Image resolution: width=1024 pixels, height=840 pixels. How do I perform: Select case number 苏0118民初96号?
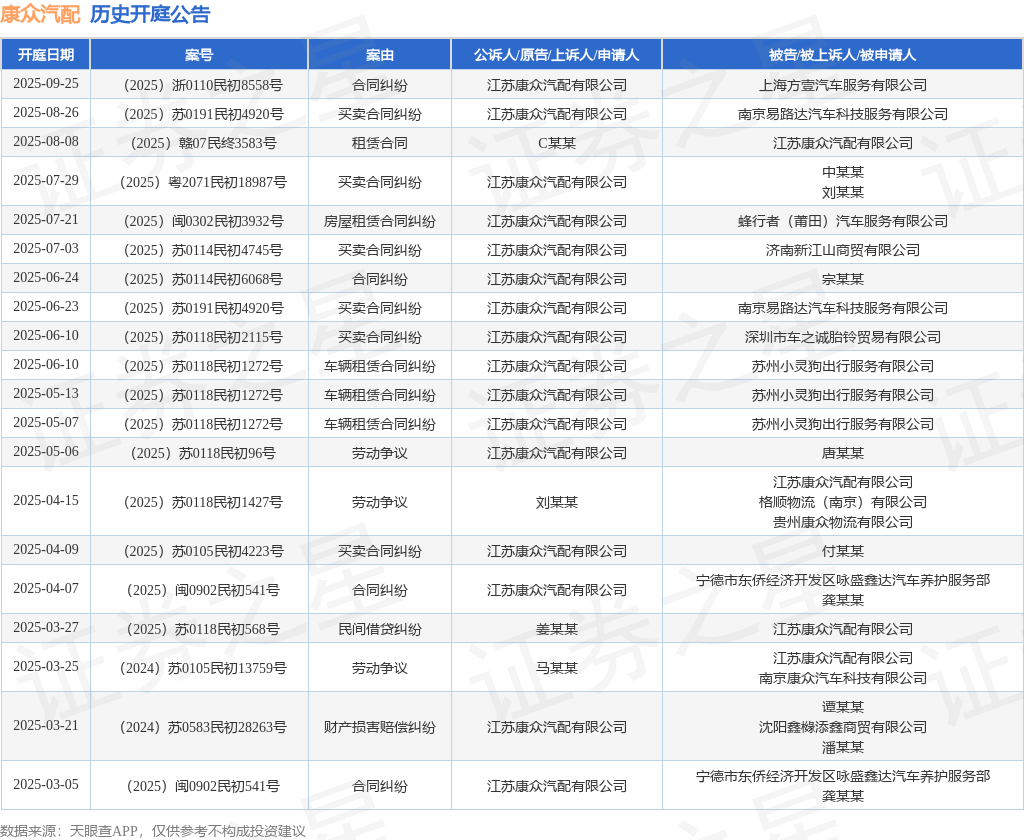203,453
